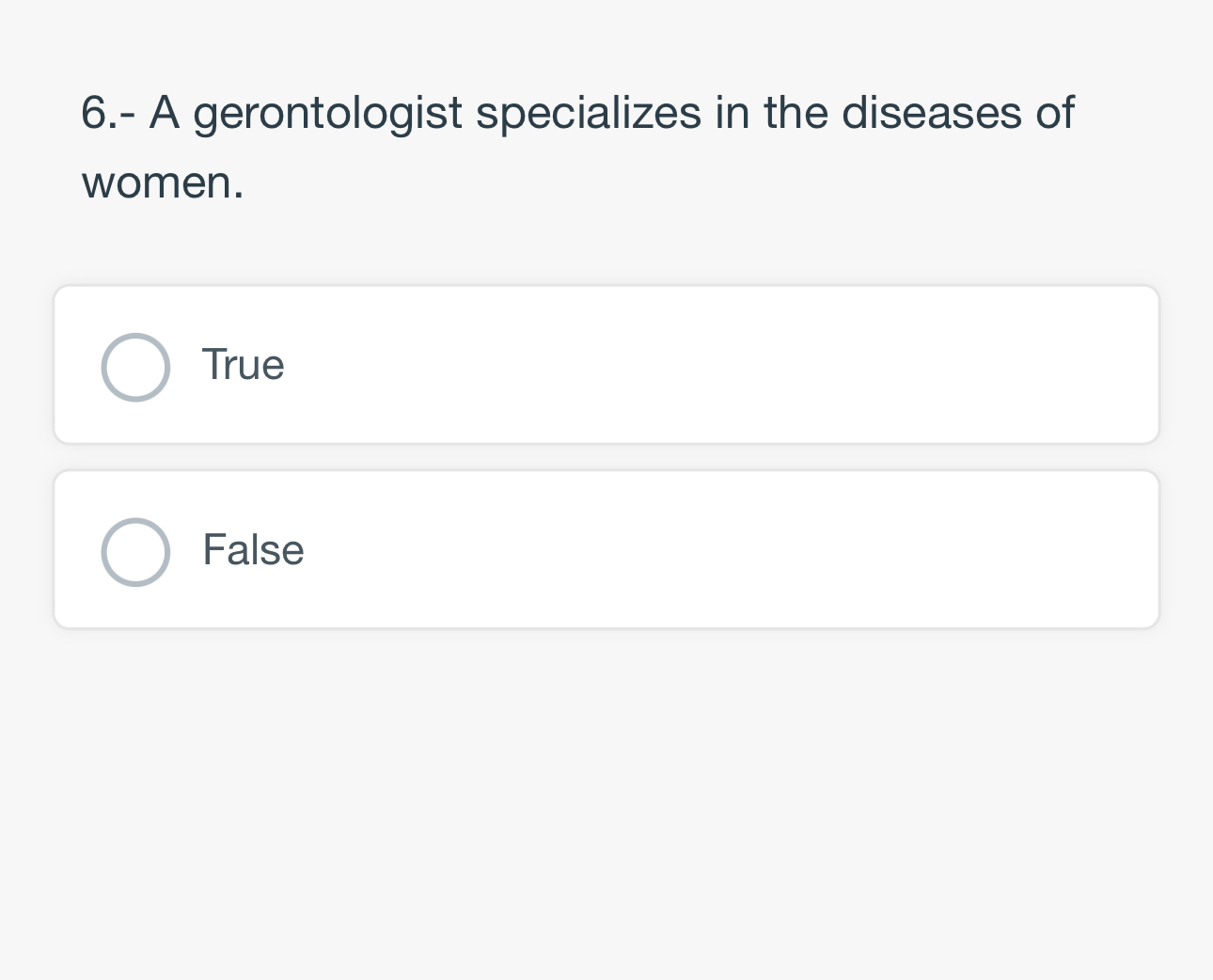Select the True radio button
Image resolution: width=1213 pixels, height=980 pixels.
tap(135, 367)
